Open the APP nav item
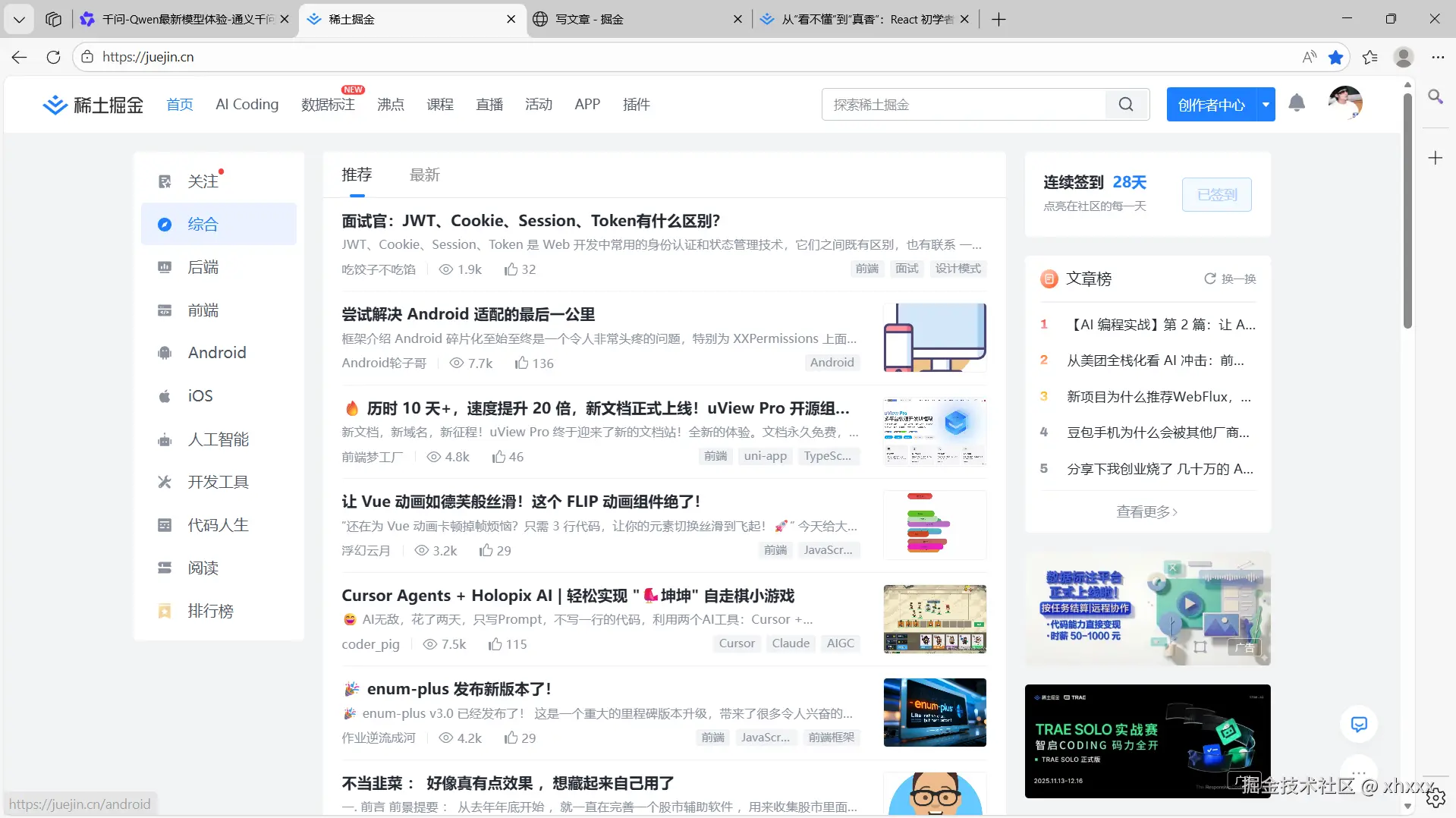The width and height of the screenshot is (1456, 818). coord(587,105)
